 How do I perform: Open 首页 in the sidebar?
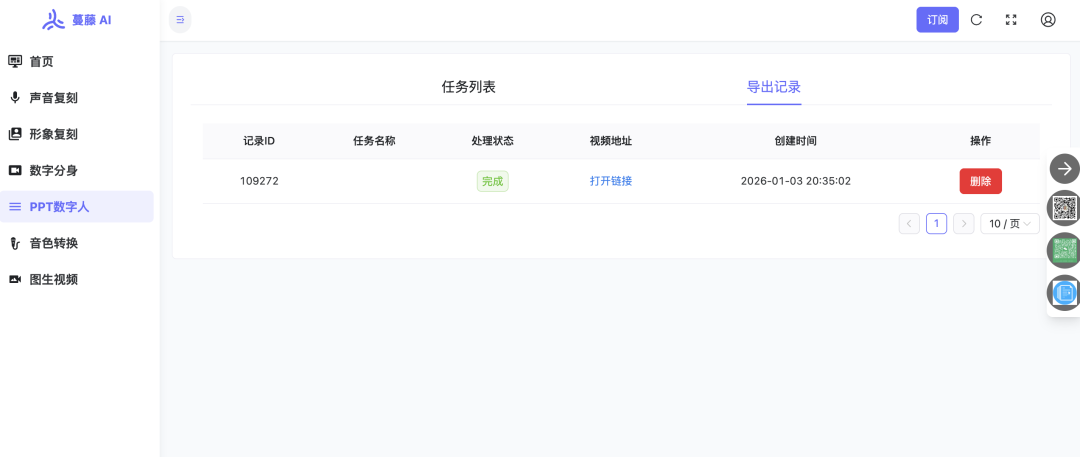(76, 61)
